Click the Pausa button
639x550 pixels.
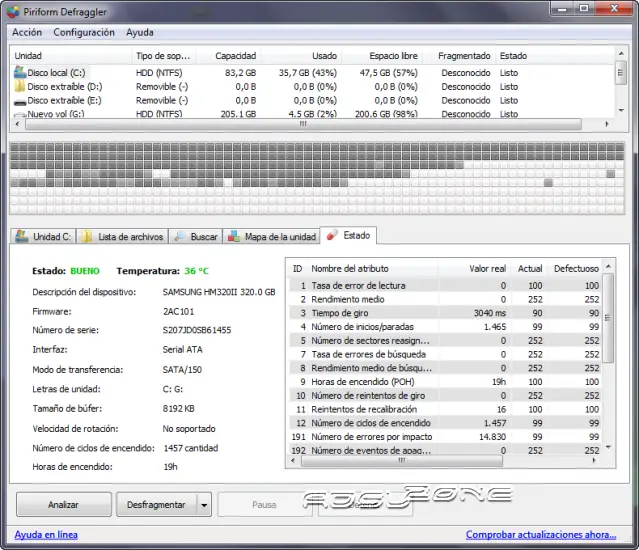tap(264, 505)
